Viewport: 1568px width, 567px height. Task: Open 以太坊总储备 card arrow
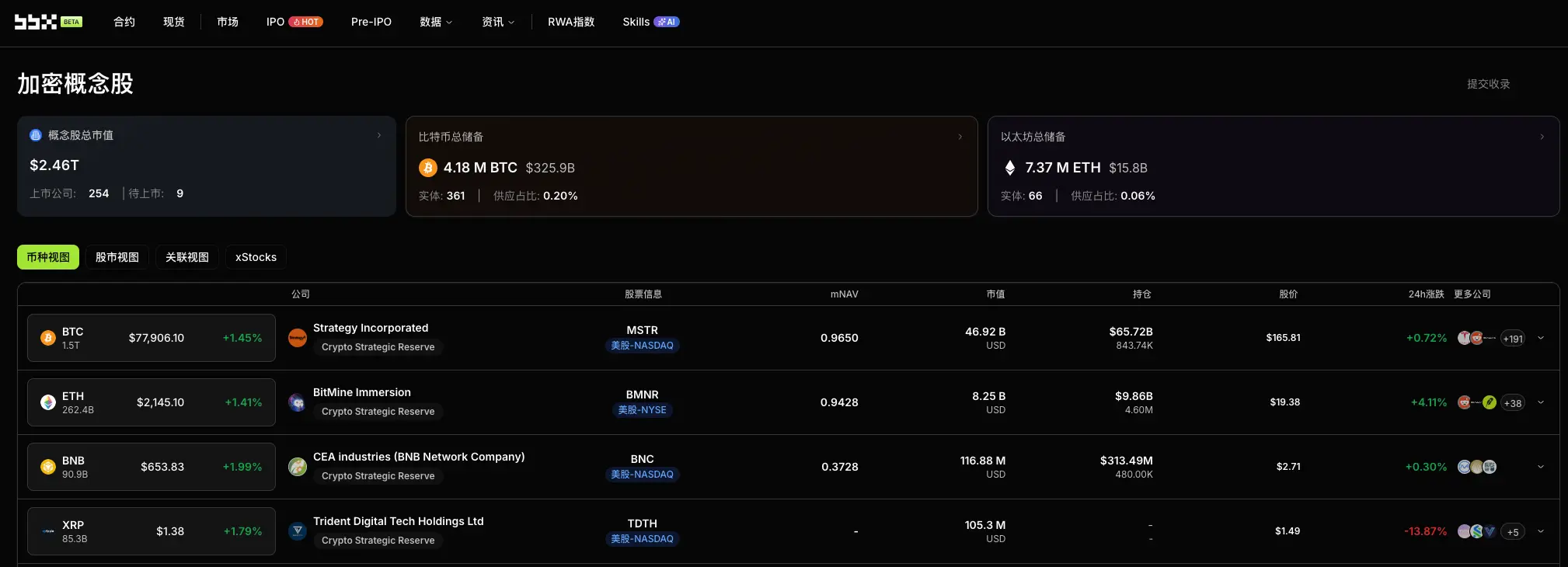(x=1542, y=137)
